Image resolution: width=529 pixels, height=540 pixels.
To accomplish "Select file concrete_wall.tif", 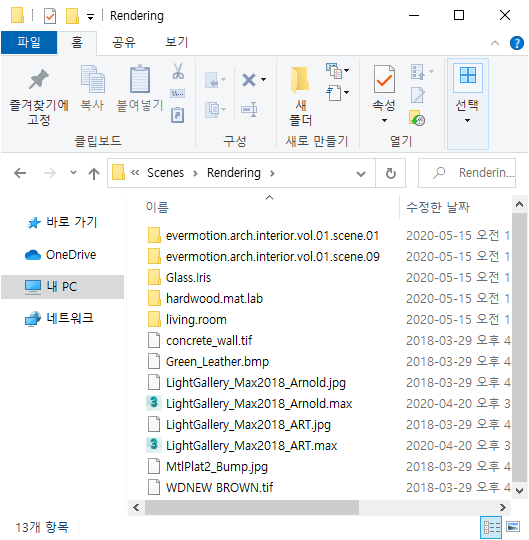I will 209,341.
